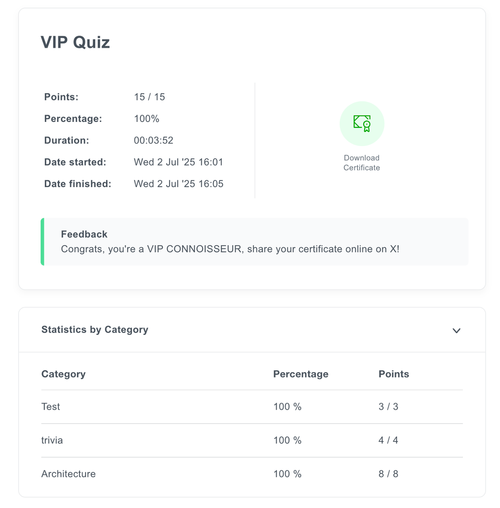Select the Architecture category row

click(x=252, y=474)
